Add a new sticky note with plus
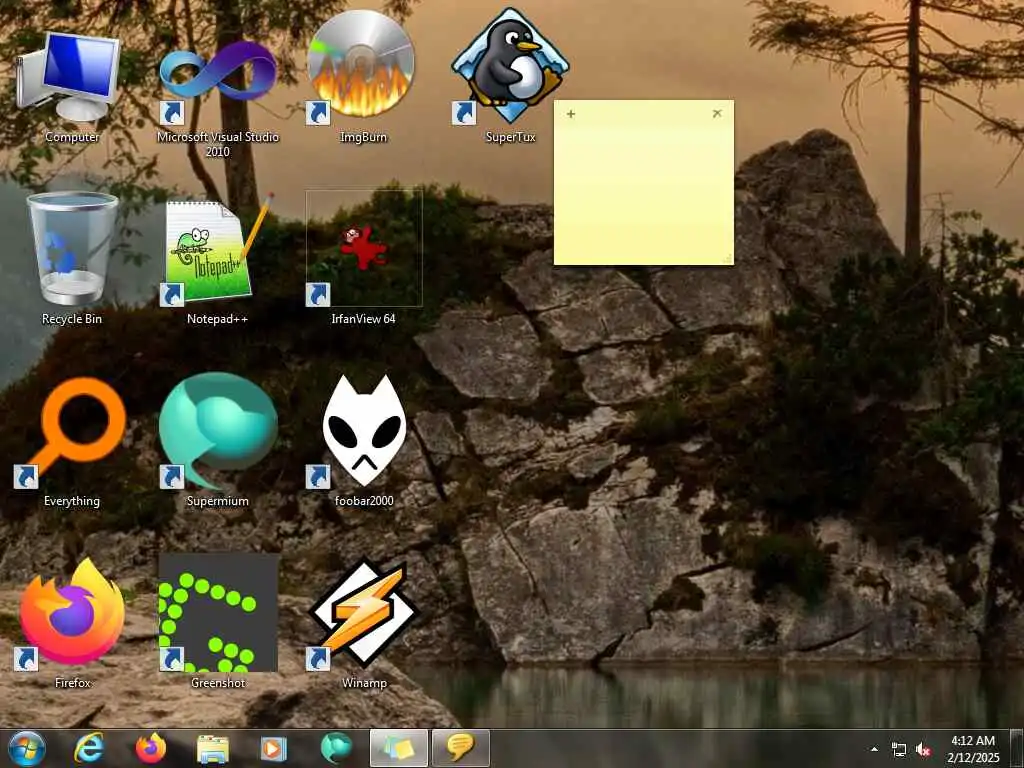 pos(571,114)
